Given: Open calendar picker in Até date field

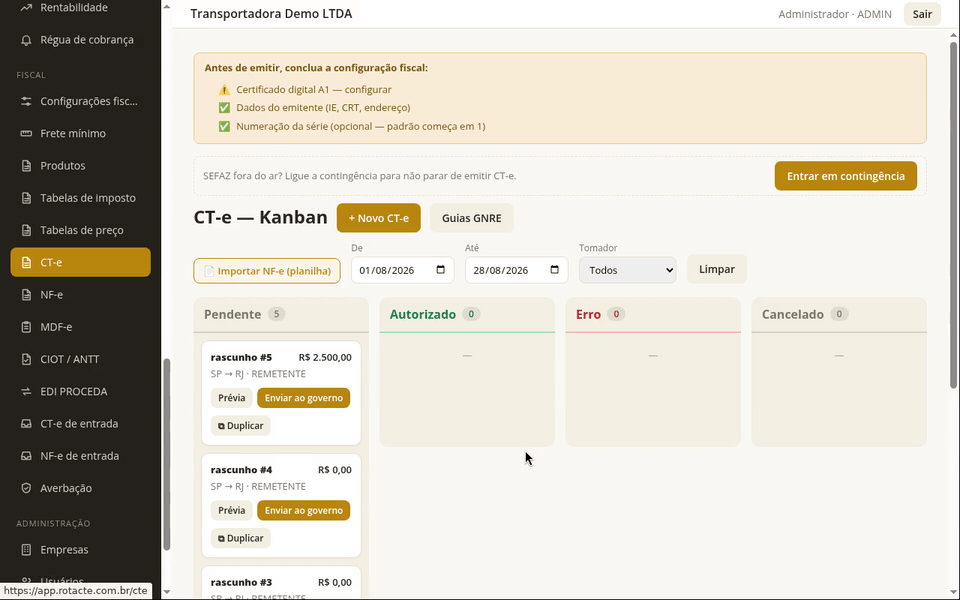Looking at the screenshot, I should click(x=554, y=270).
